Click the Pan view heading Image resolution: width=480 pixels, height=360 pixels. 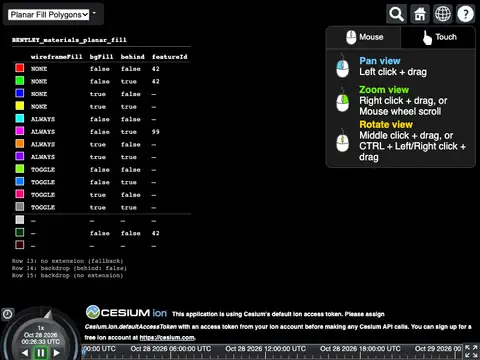click(x=380, y=61)
